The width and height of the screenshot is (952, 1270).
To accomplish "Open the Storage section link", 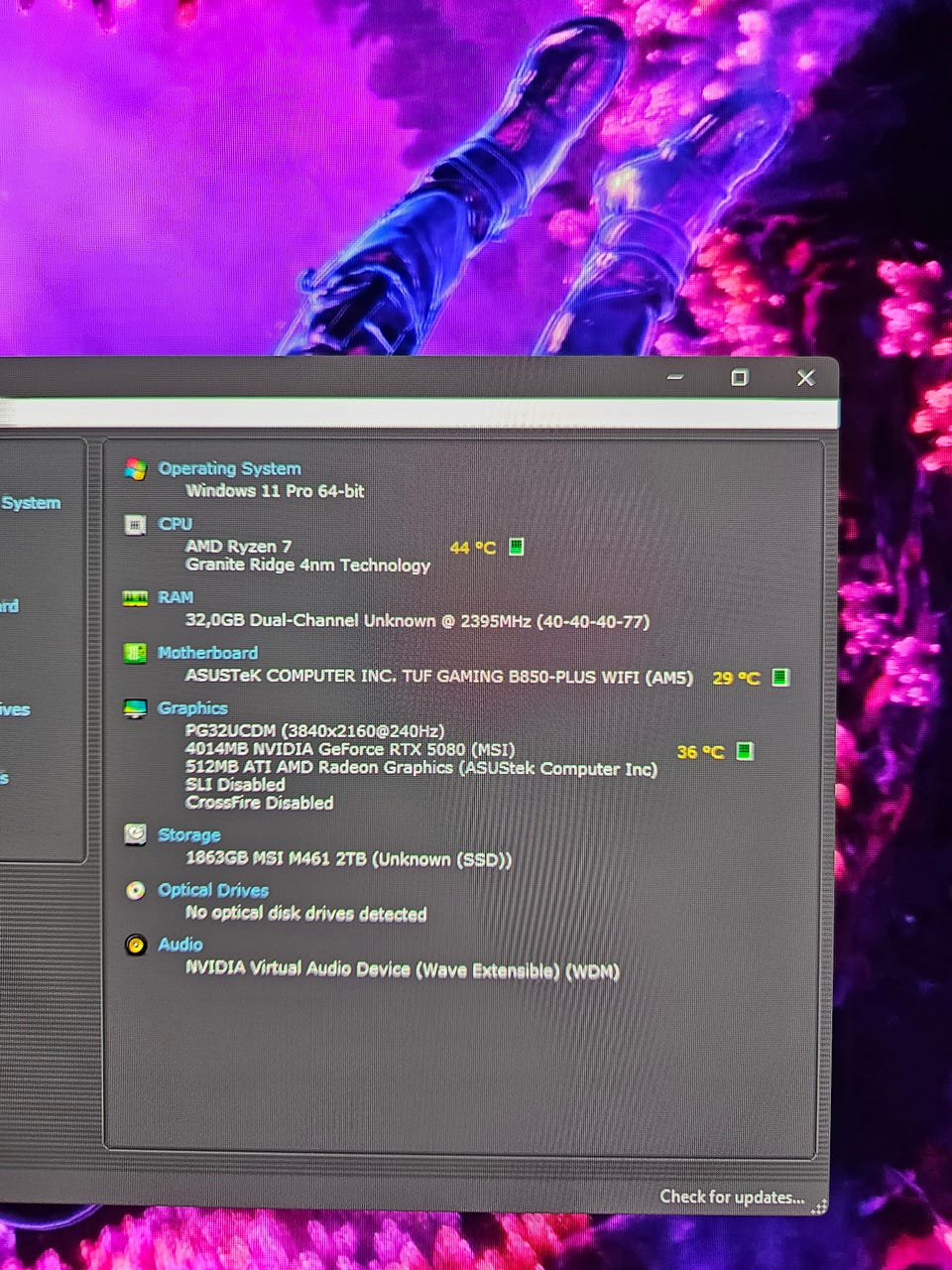I will pos(188,835).
